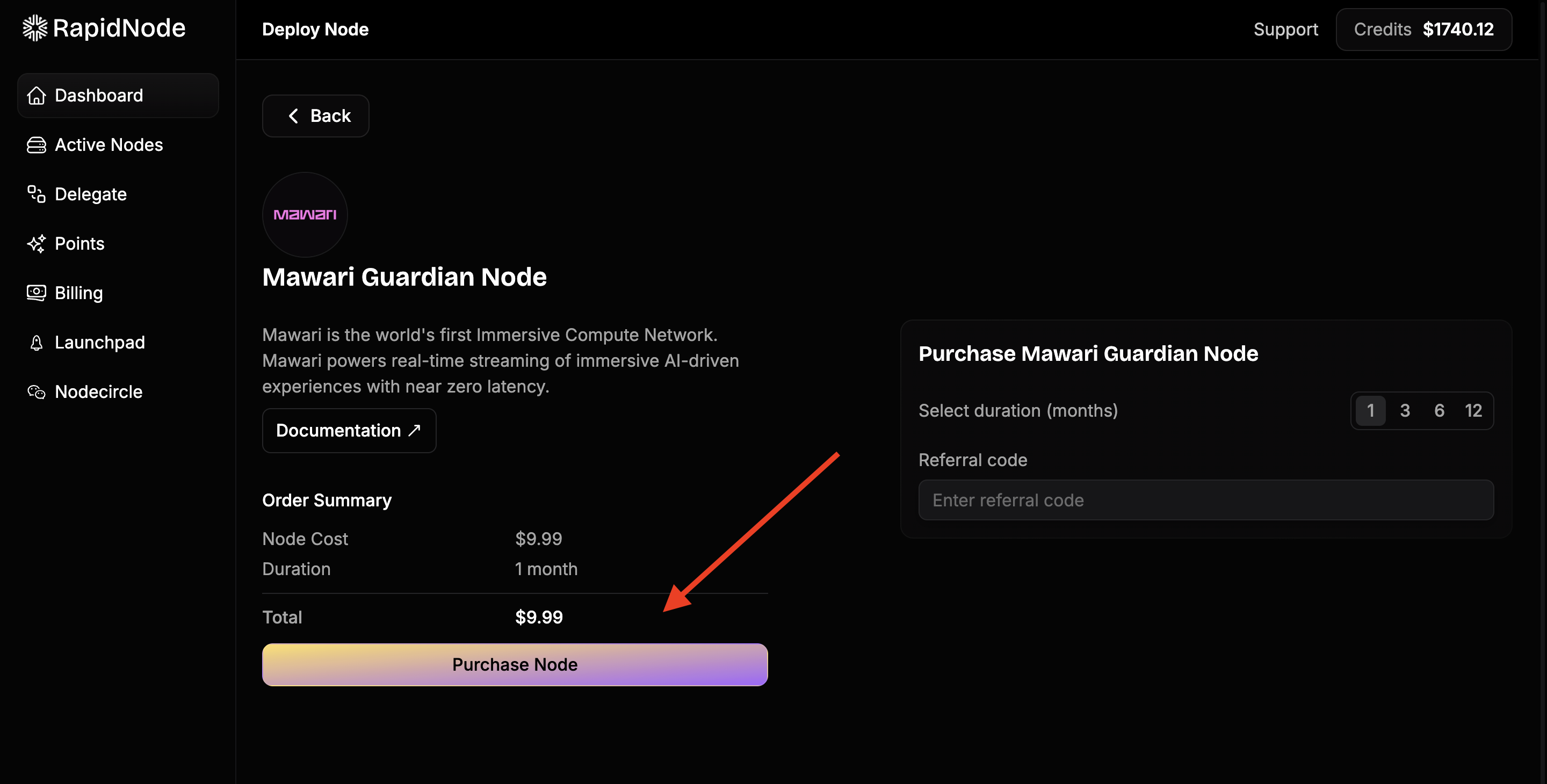The width and height of the screenshot is (1547, 784).
Task: Click the Active Nodes server icon
Action: click(x=36, y=144)
